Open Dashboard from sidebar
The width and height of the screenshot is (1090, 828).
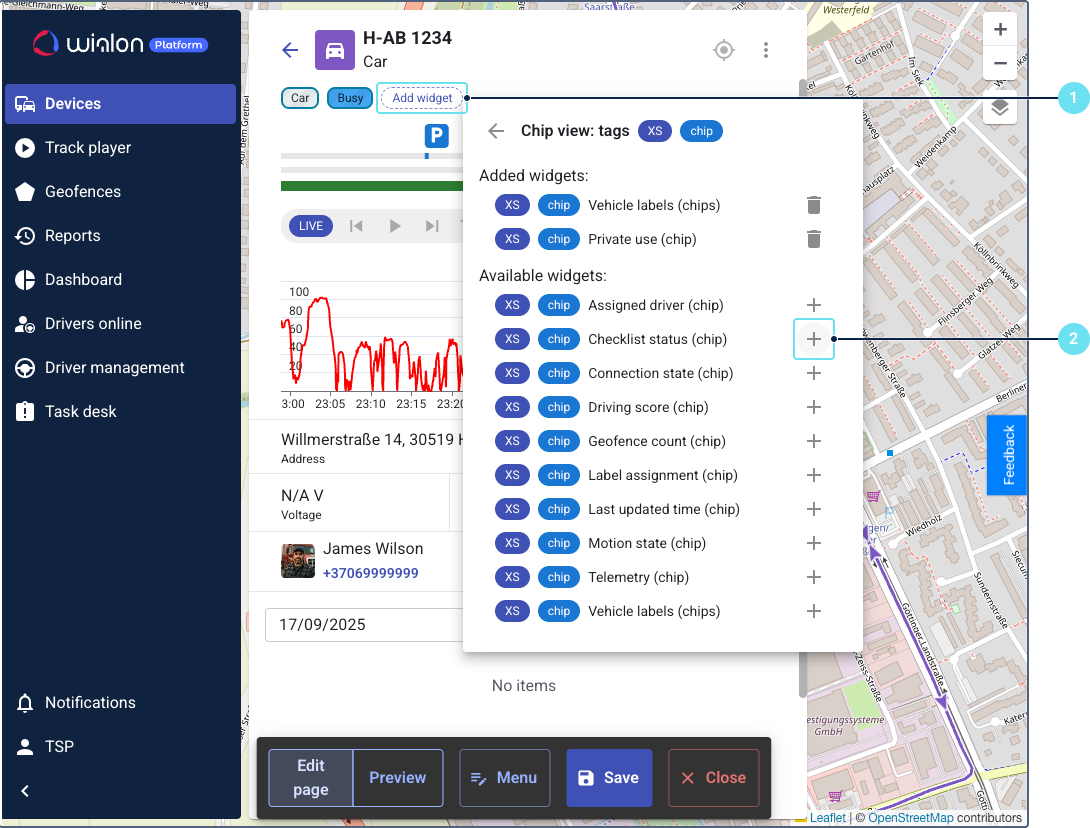(x=120, y=279)
